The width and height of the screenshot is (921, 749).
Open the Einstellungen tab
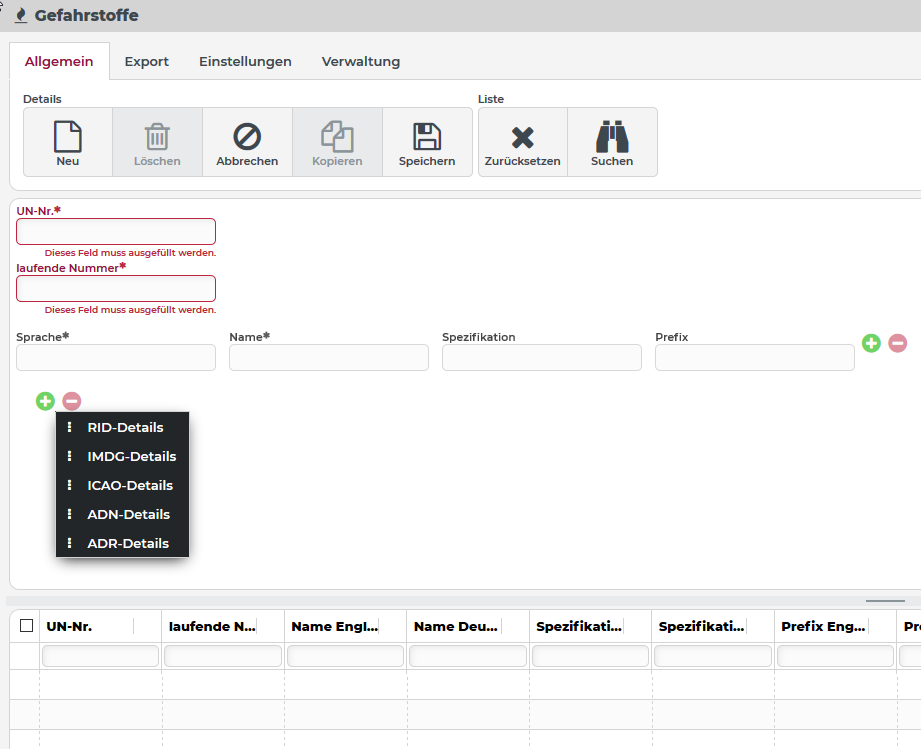[245, 61]
